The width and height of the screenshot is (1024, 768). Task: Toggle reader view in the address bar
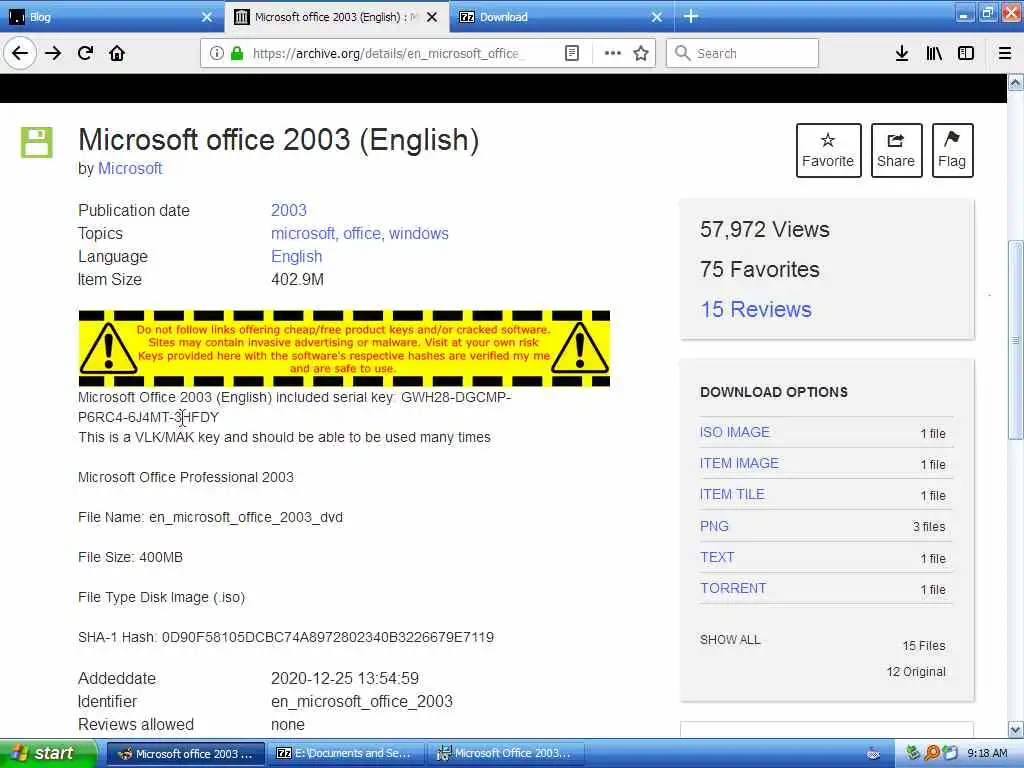(x=571, y=54)
